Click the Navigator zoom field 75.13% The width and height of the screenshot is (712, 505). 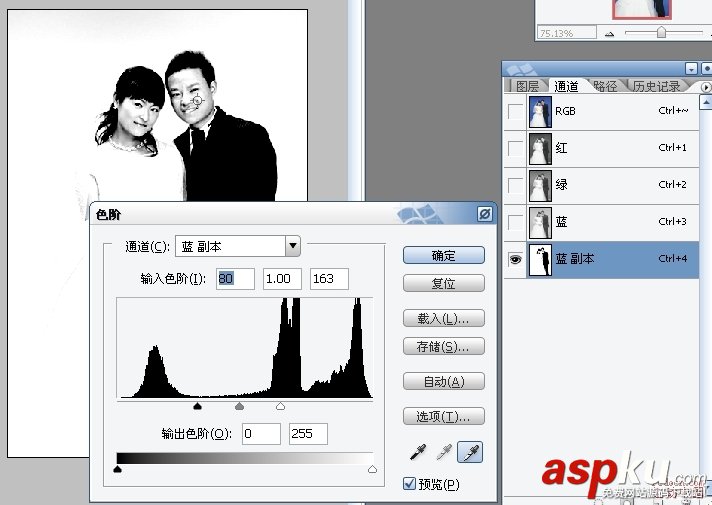click(x=567, y=33)
